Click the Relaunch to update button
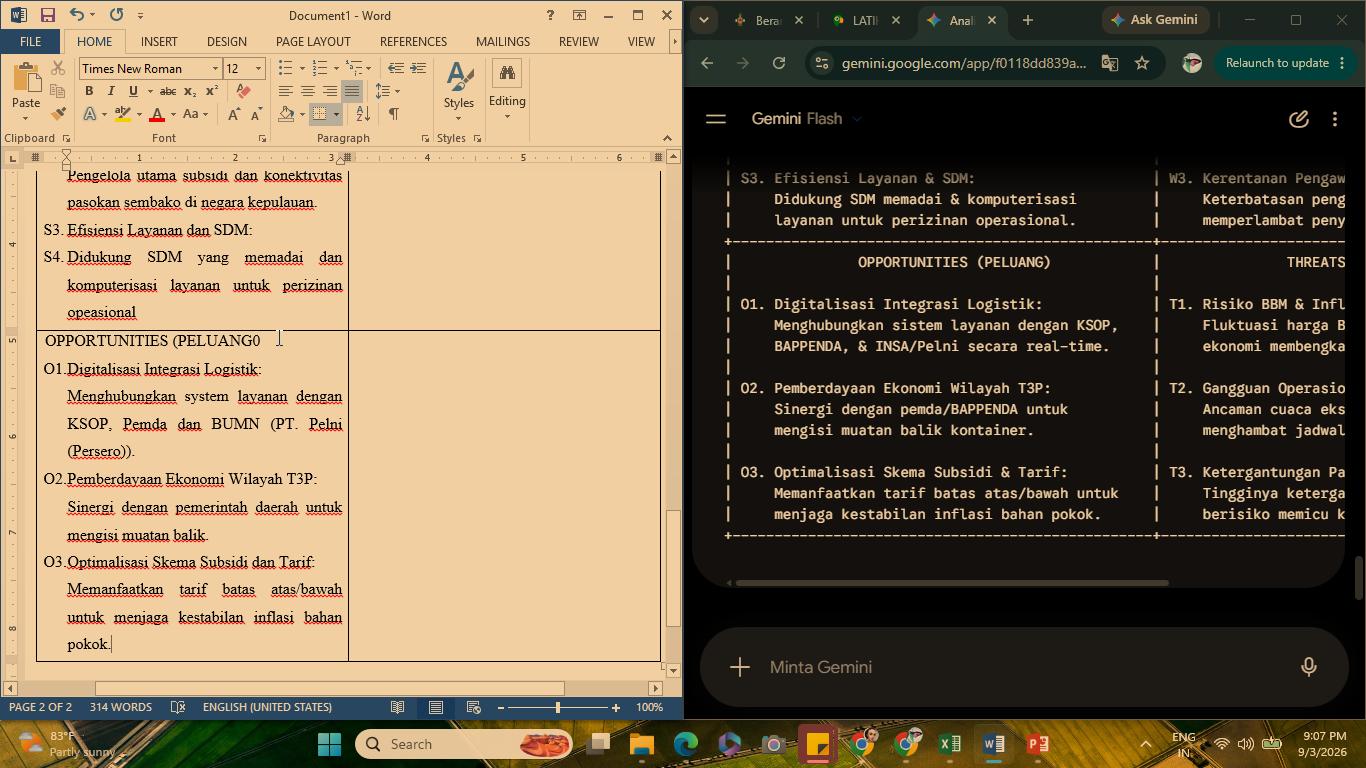 [1277, 63]
